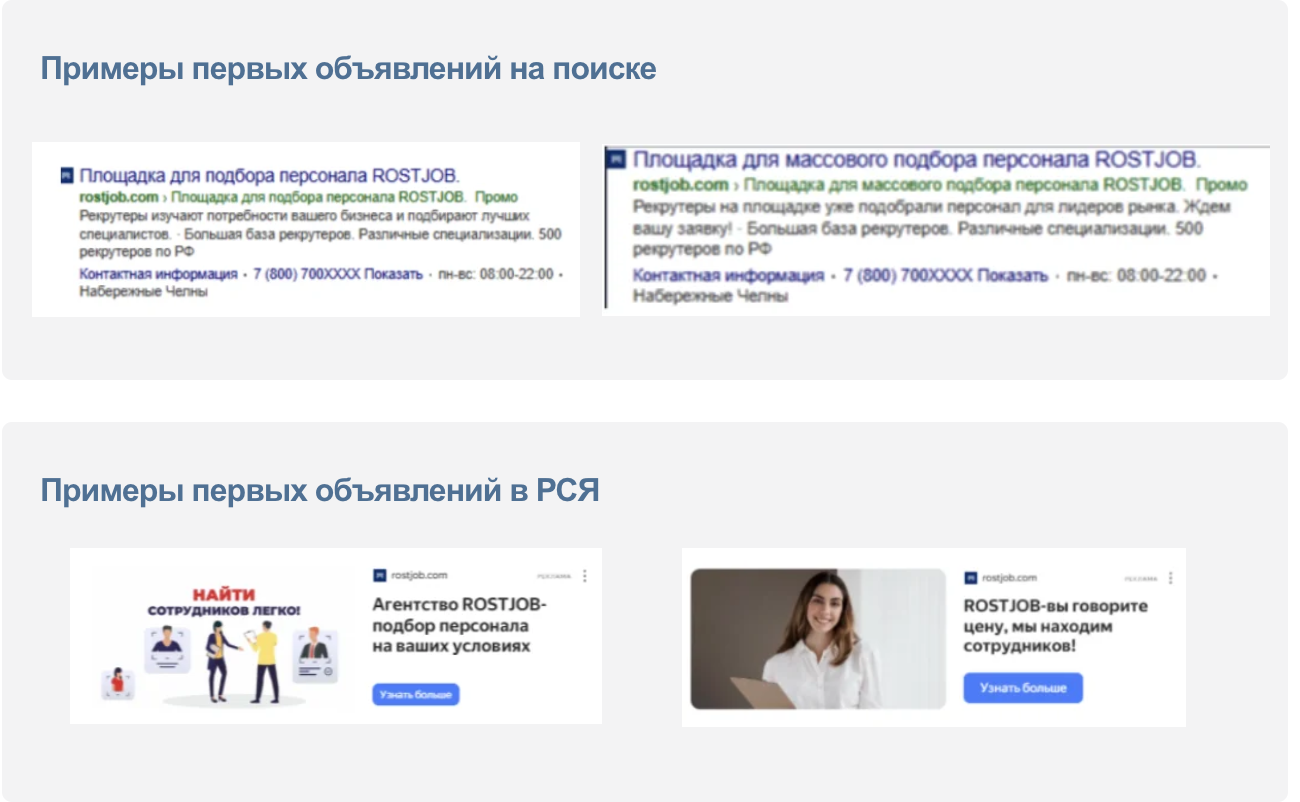1300x802 pixels.
Task: Click the Промо label in the Площадка для массового подбора ad
Action: pos(1222,185)
